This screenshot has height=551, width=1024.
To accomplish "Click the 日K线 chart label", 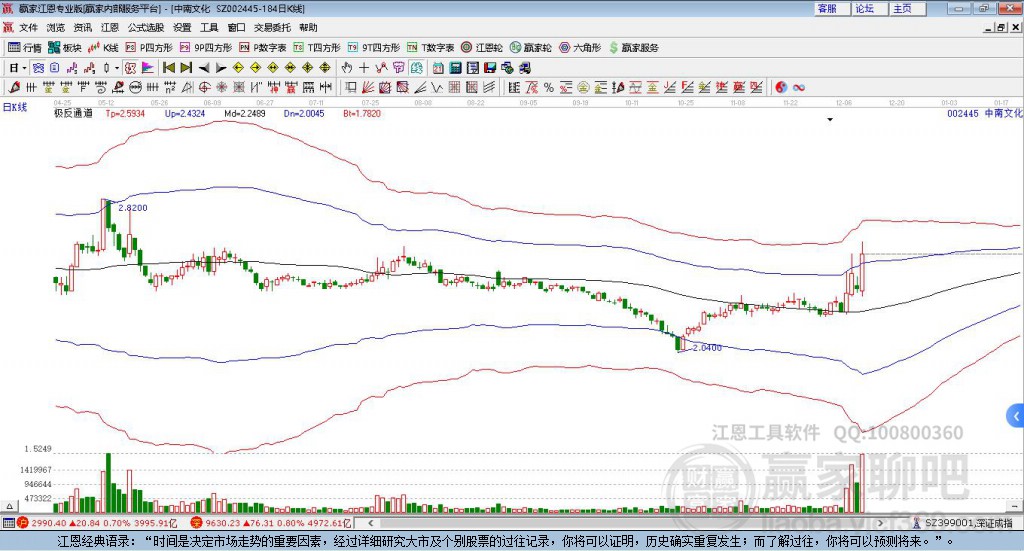I will (x=14, y=107).
